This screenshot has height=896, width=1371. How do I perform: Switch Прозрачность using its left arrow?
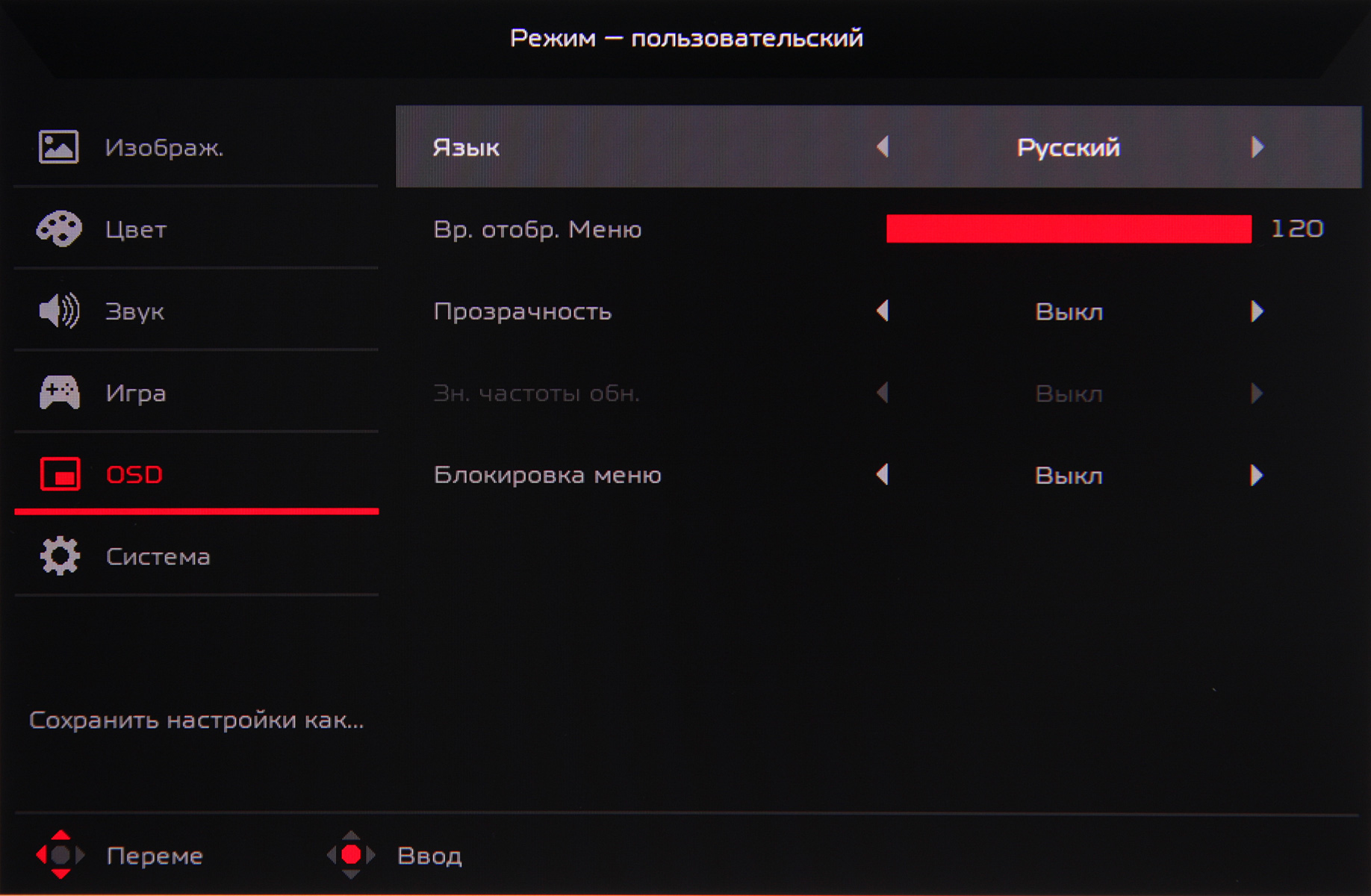883,311
